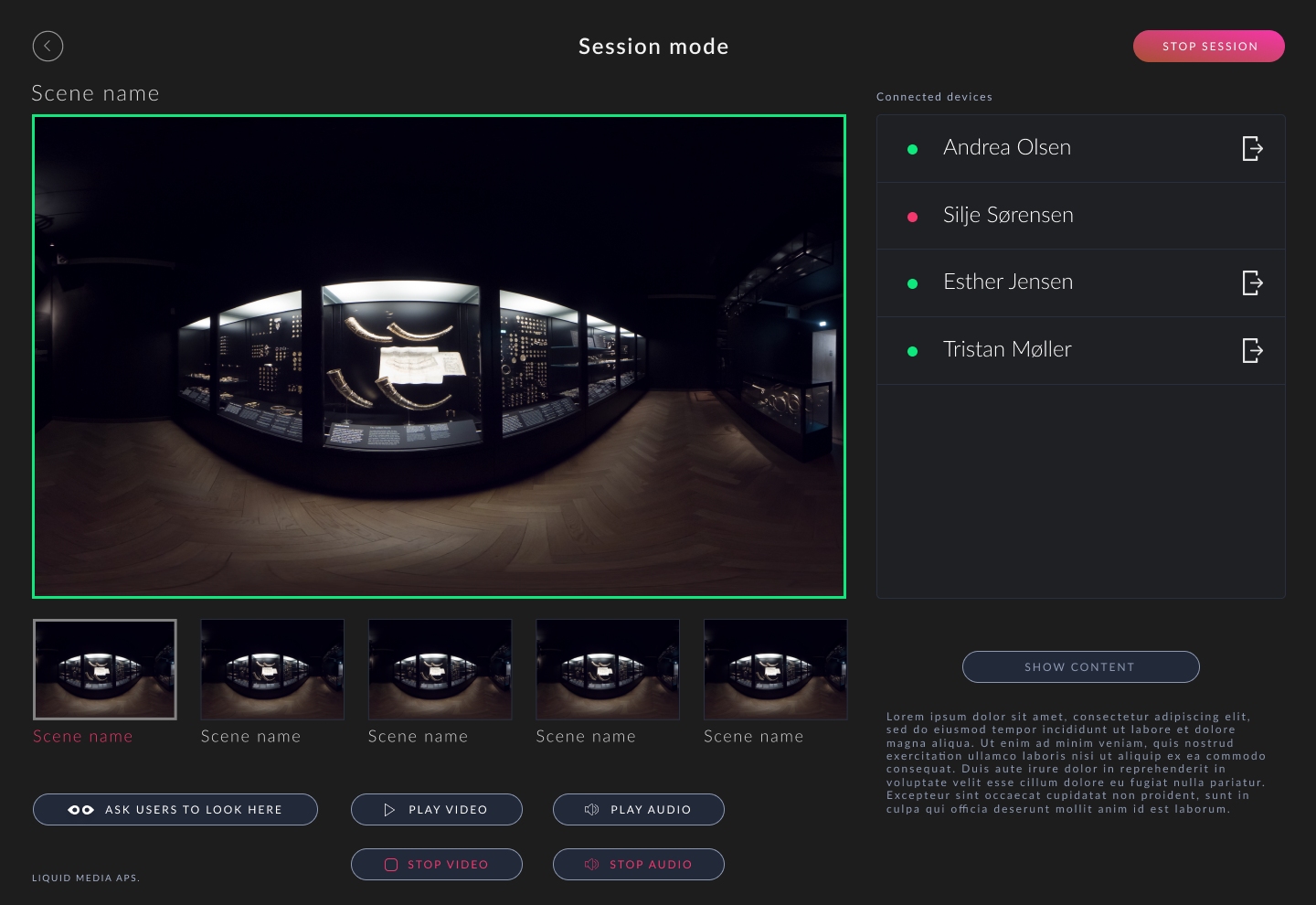Click the exit icon beside Esther Jensen
The height and width of the screenshot is (905, 1316).
[x=1252, y=282]
